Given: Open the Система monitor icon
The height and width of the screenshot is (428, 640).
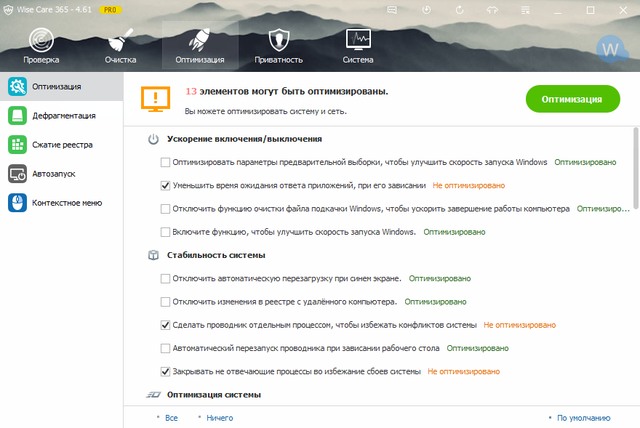Looking at the screenshot, I should [x=358, y=40].
